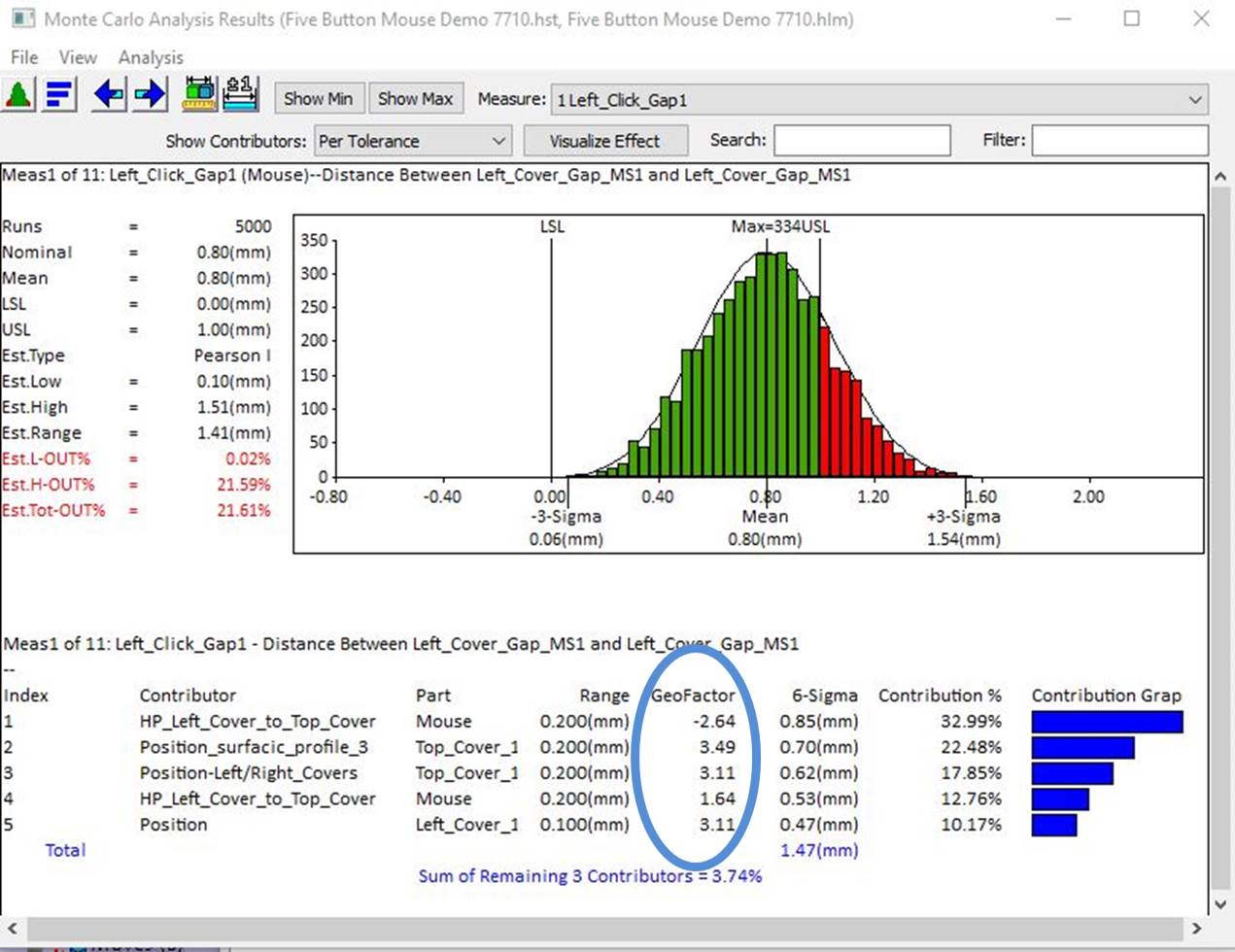Click inside the Search field
The image size is (1235, 952).
860,141
